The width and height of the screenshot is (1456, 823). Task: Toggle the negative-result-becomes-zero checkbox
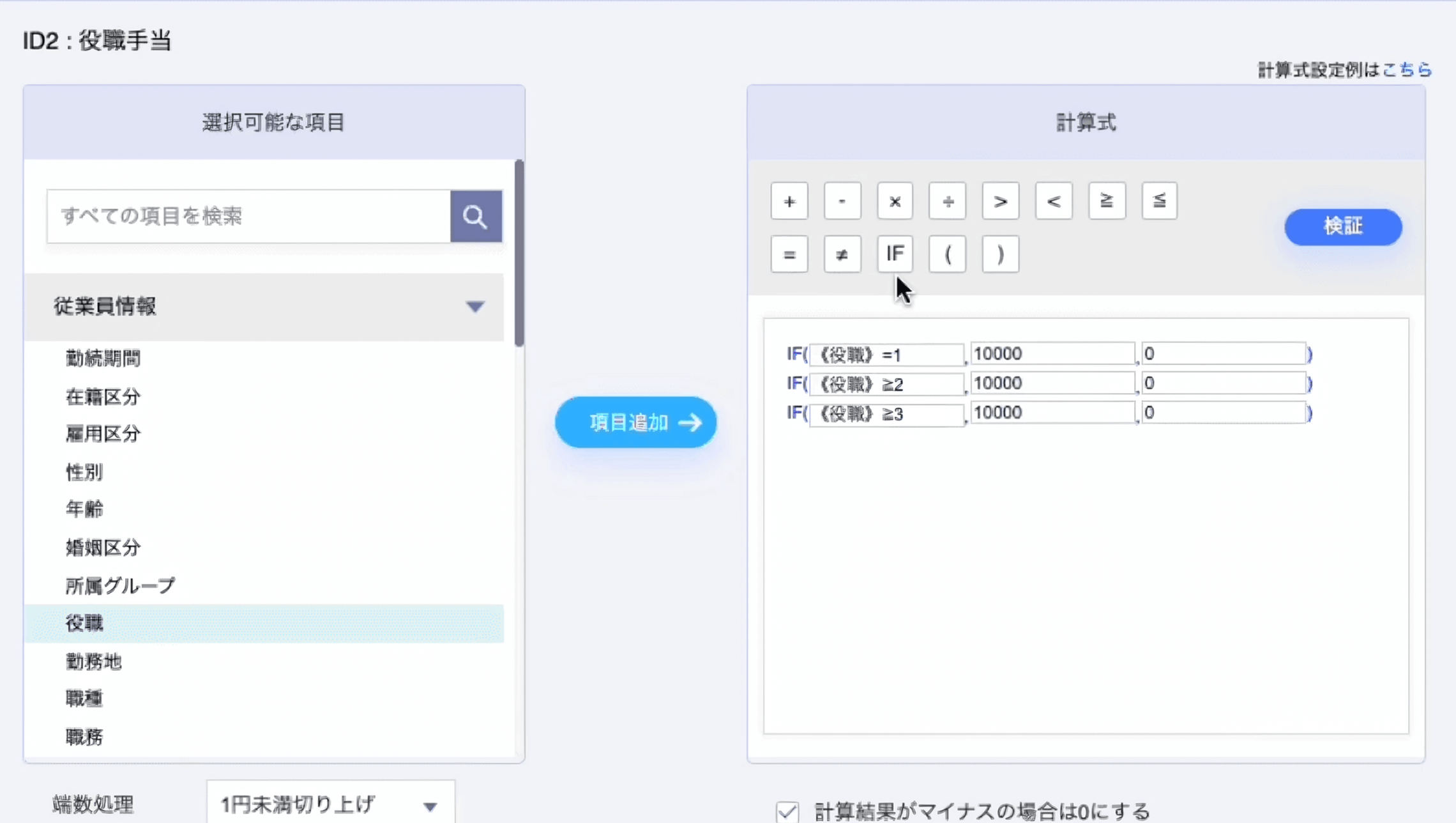click(787, 810)
